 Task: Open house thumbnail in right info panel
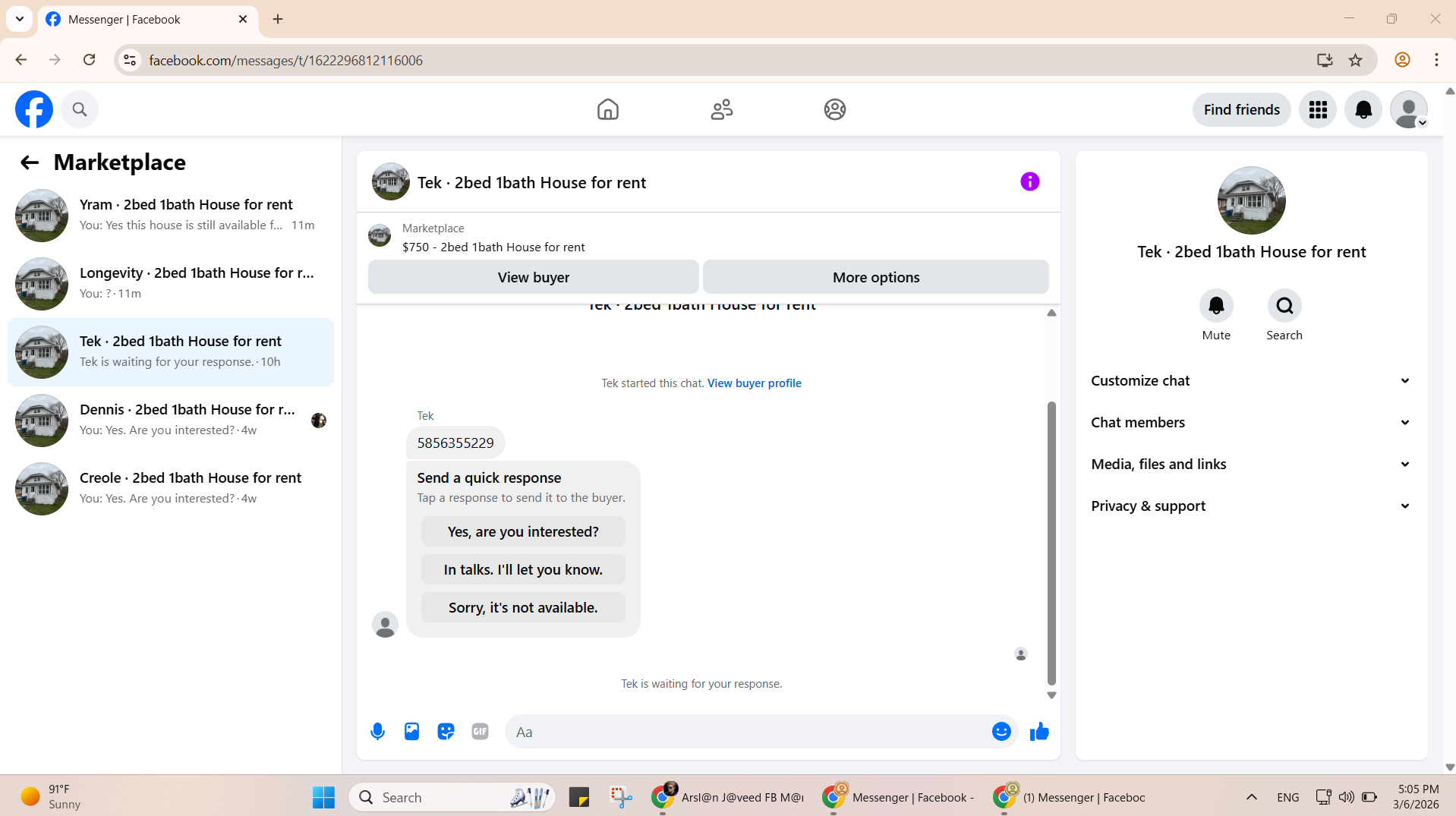1251,200
